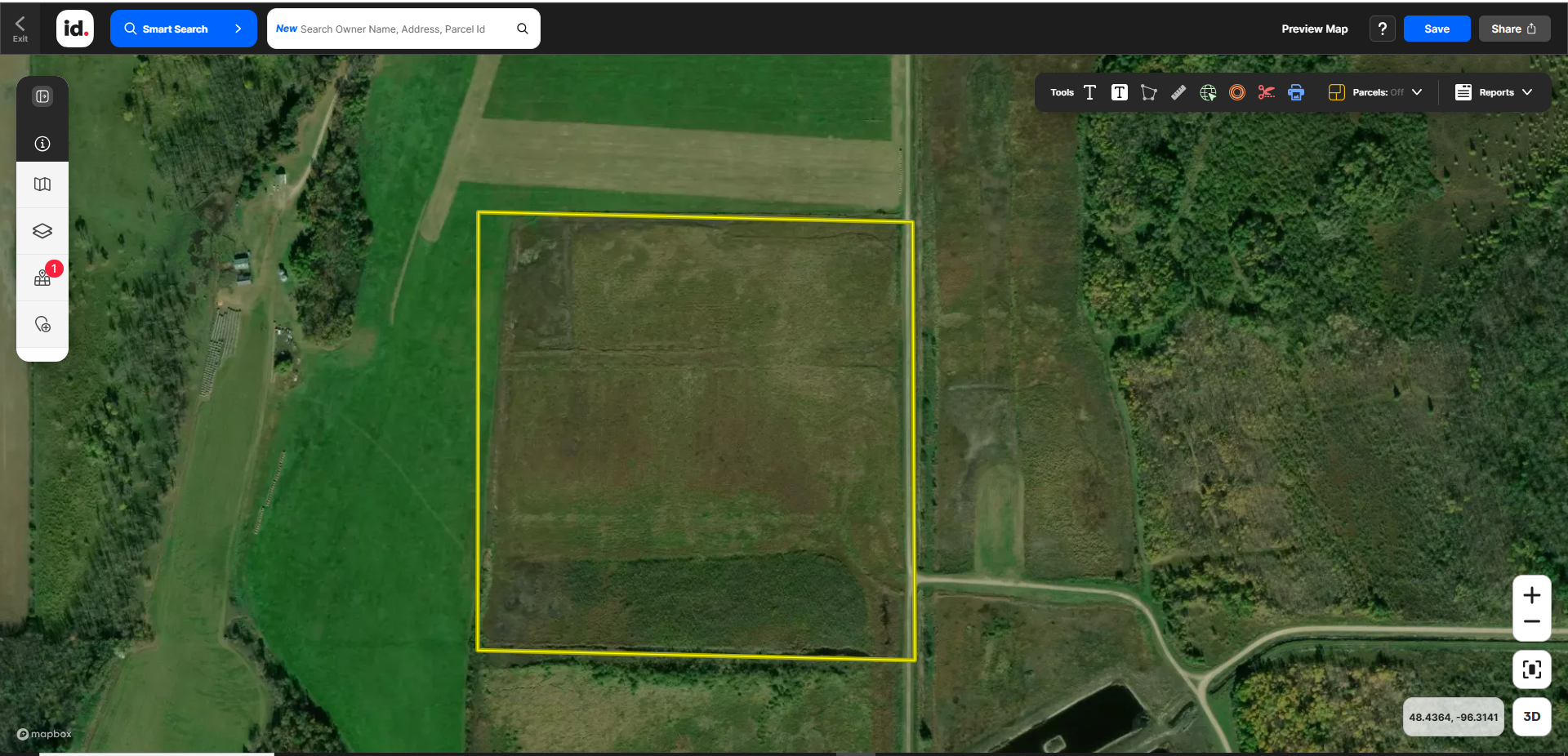Activate the polygon draw tool

(x=1148, y=92)
